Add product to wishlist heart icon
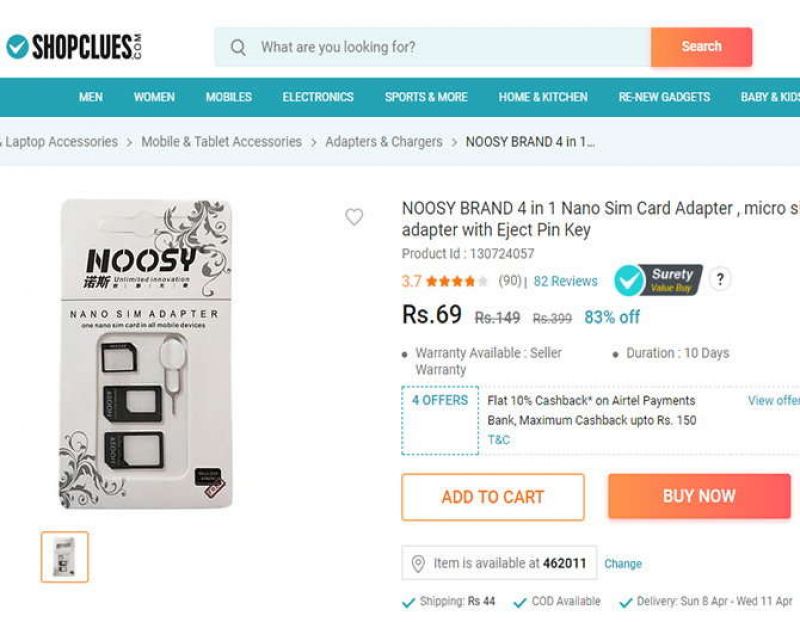The image size is (800, 622). click(x=354, y=217)
